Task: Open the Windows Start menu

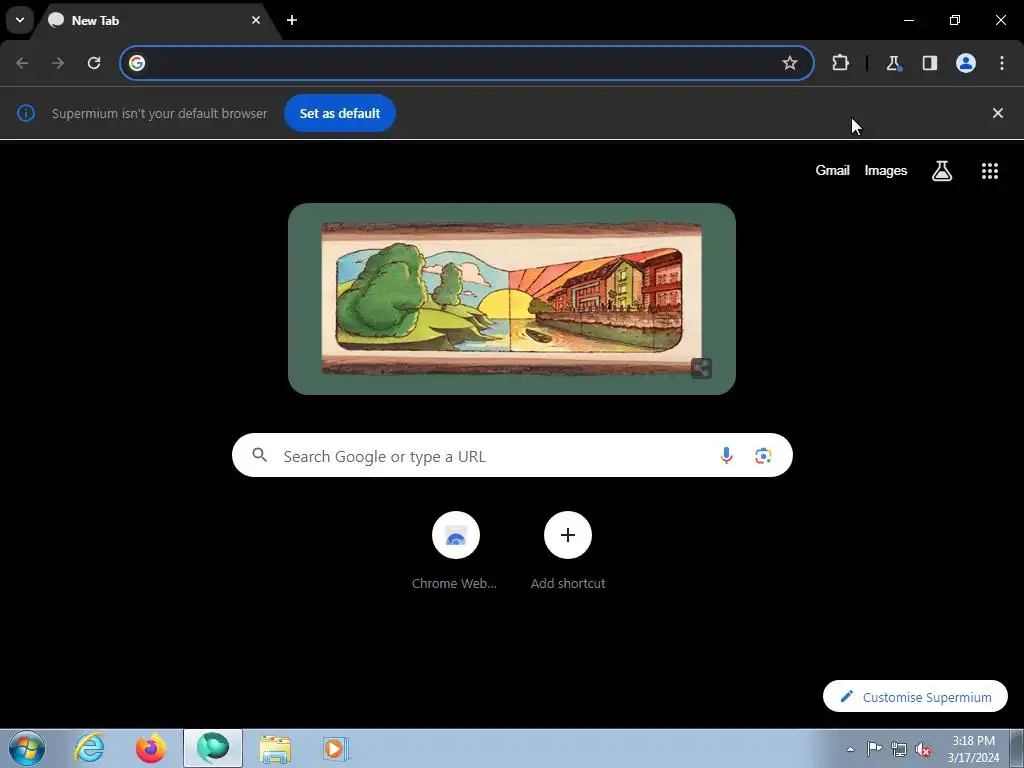Action: pos(27,748)
